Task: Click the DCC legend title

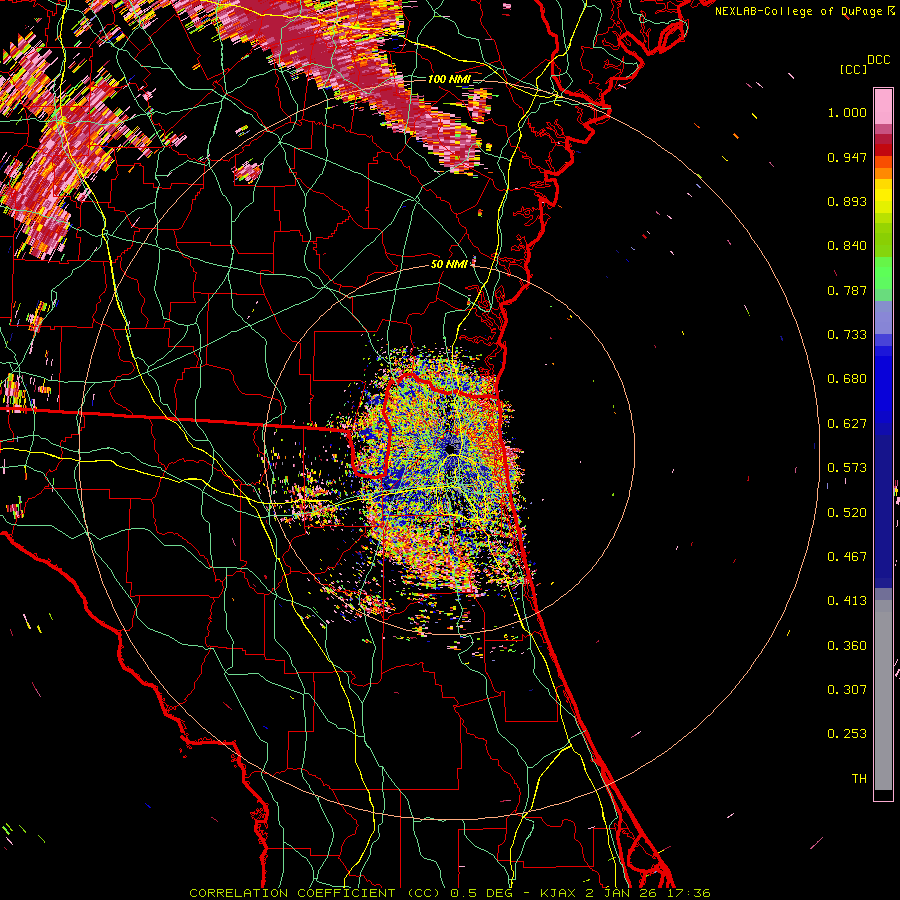Action: (878, 60)
